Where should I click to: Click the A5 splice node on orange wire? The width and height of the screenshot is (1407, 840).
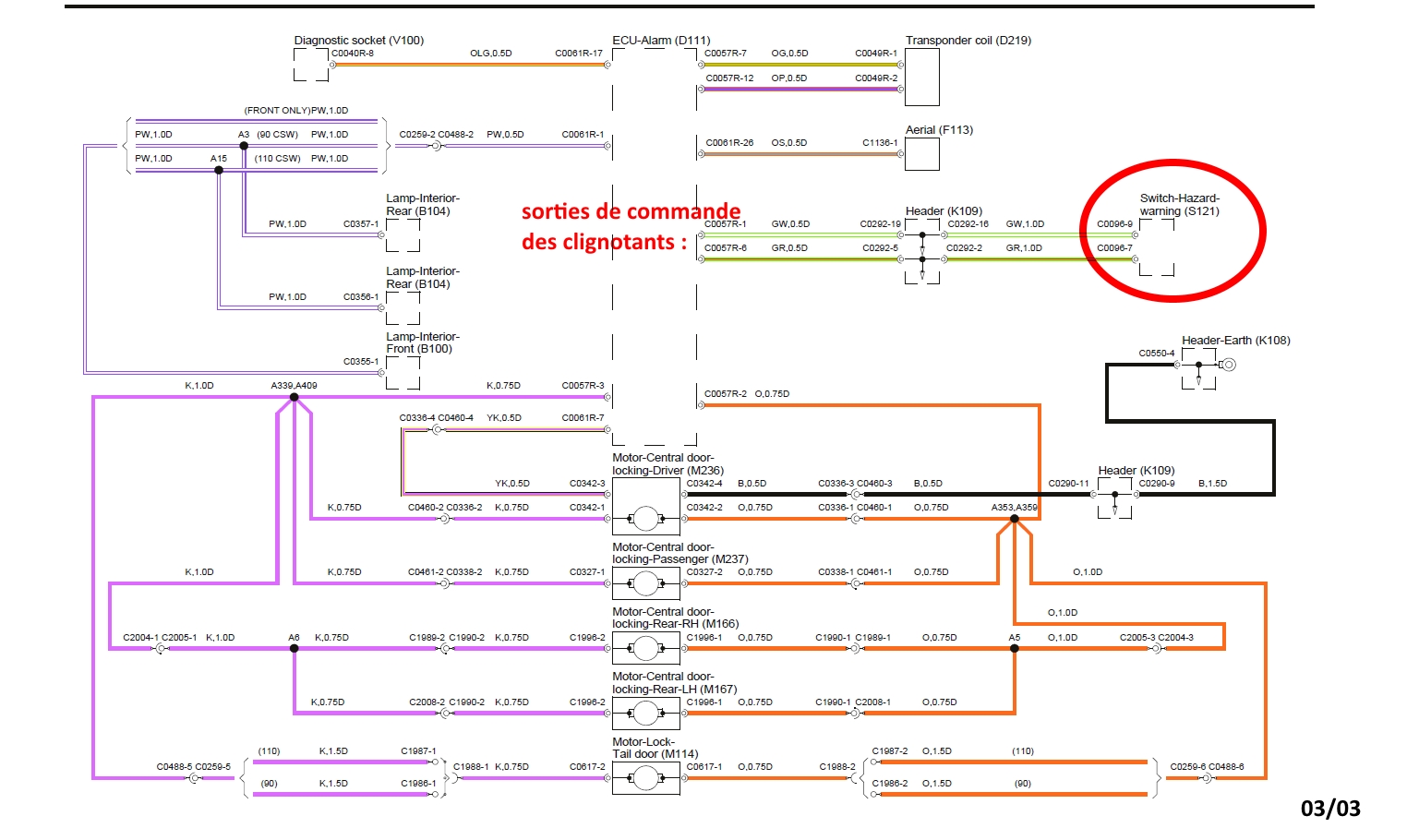[1014, 649]
